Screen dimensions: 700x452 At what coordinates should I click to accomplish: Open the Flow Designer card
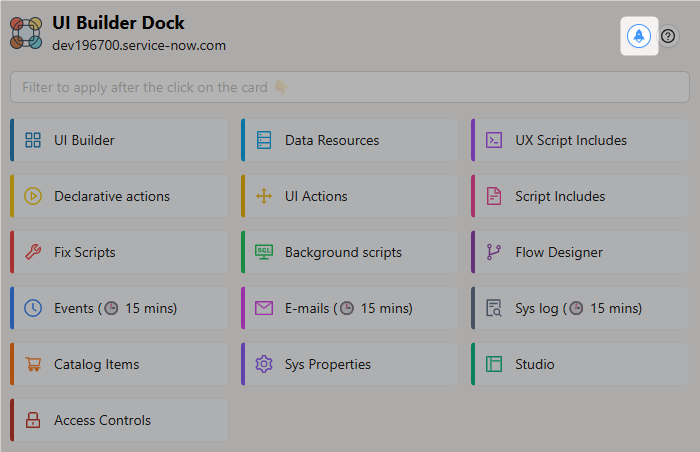point(579,252)
